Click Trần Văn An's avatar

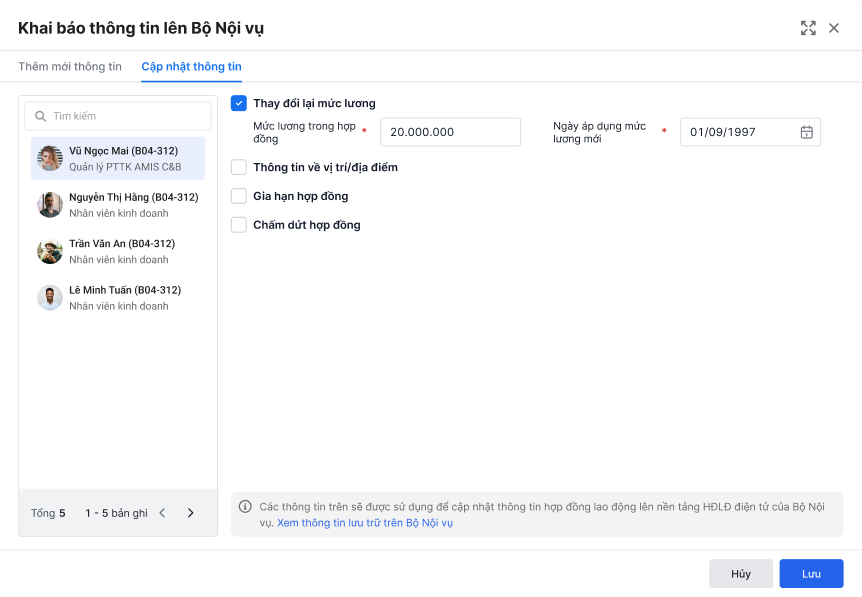tap(50, 251)
